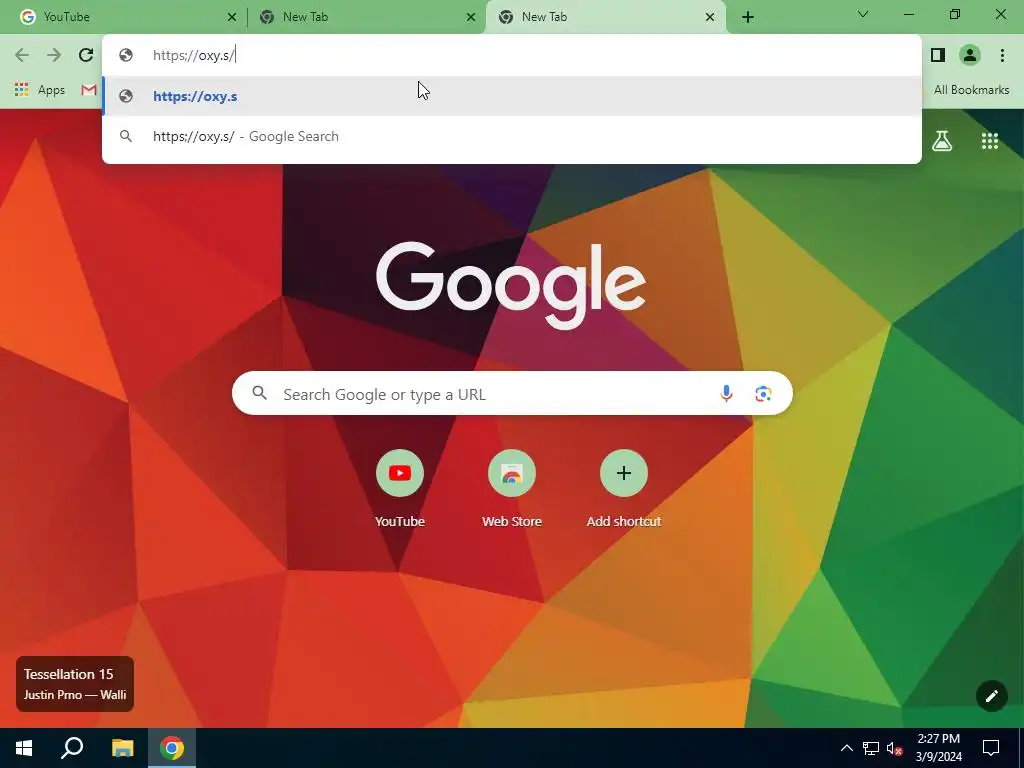This screenshot has width=1024, height=768.
Task: Open the Windows Start menu
Action: [24, 748]
